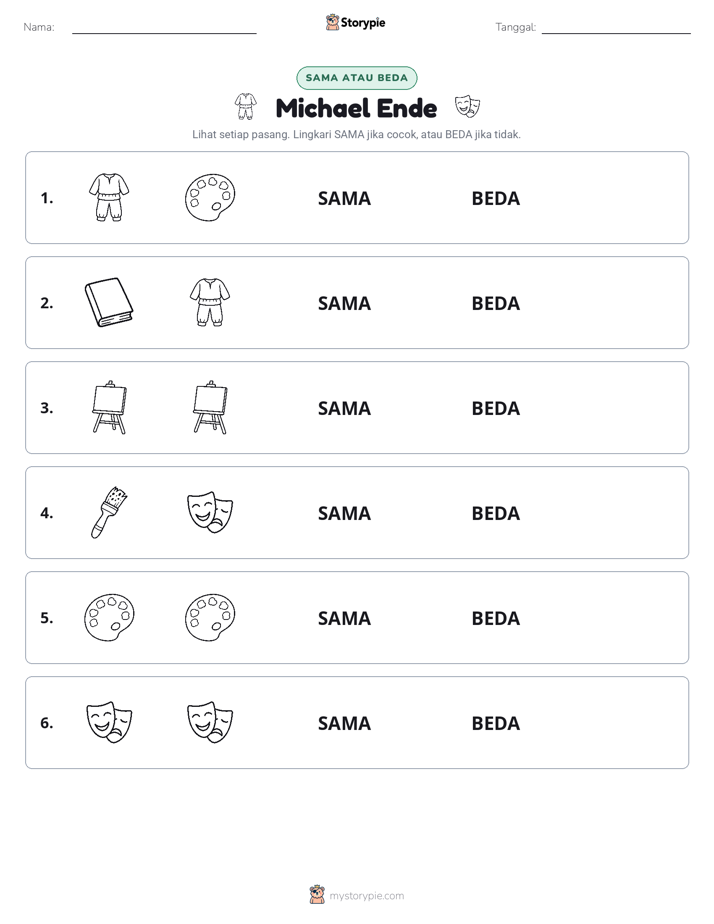Click the book icon in row 2
Screen dimensions: 714x924
click(x=109, y=302)
